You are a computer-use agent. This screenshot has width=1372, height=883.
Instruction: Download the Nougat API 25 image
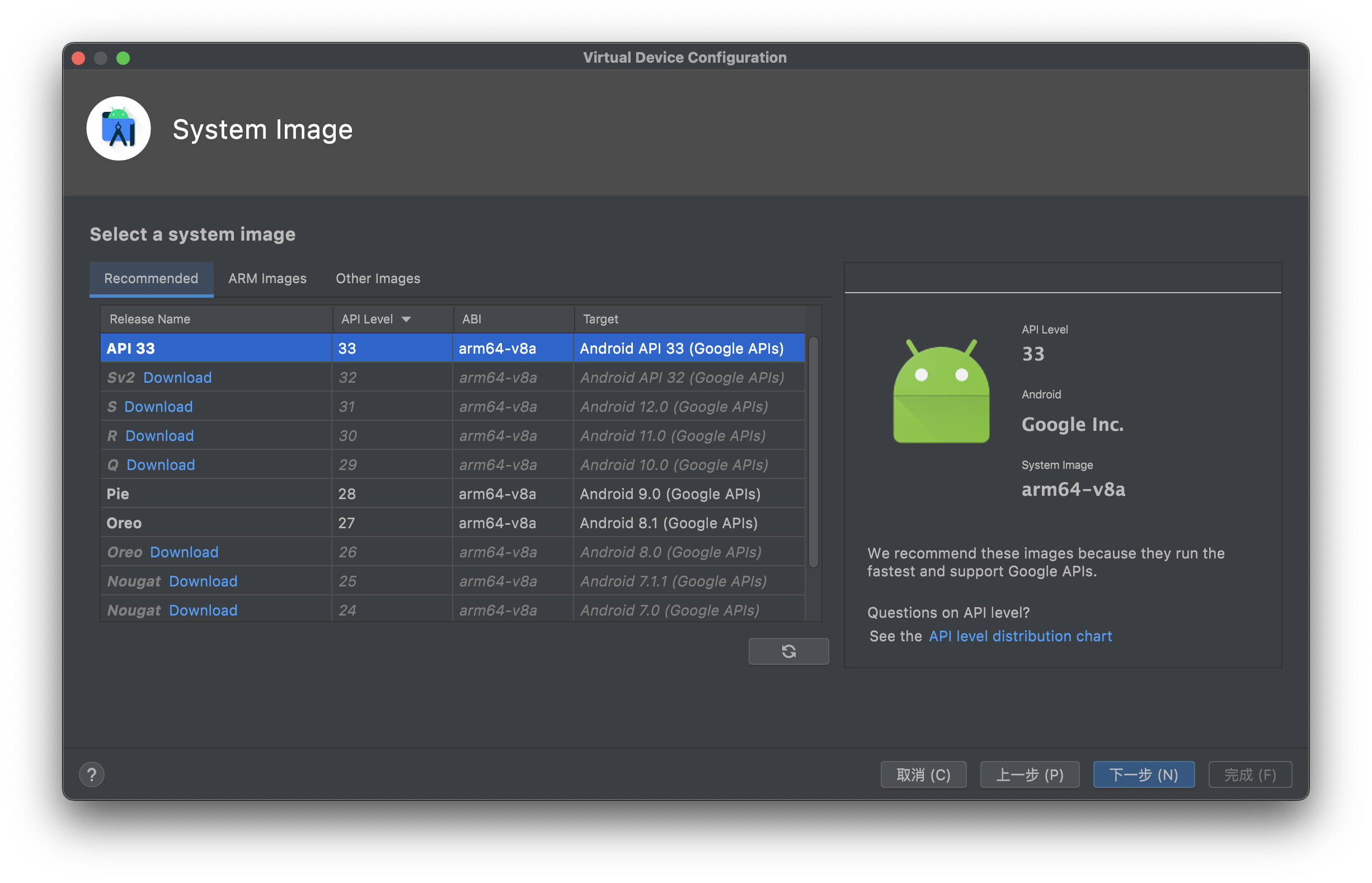click(x=203, y=581)
